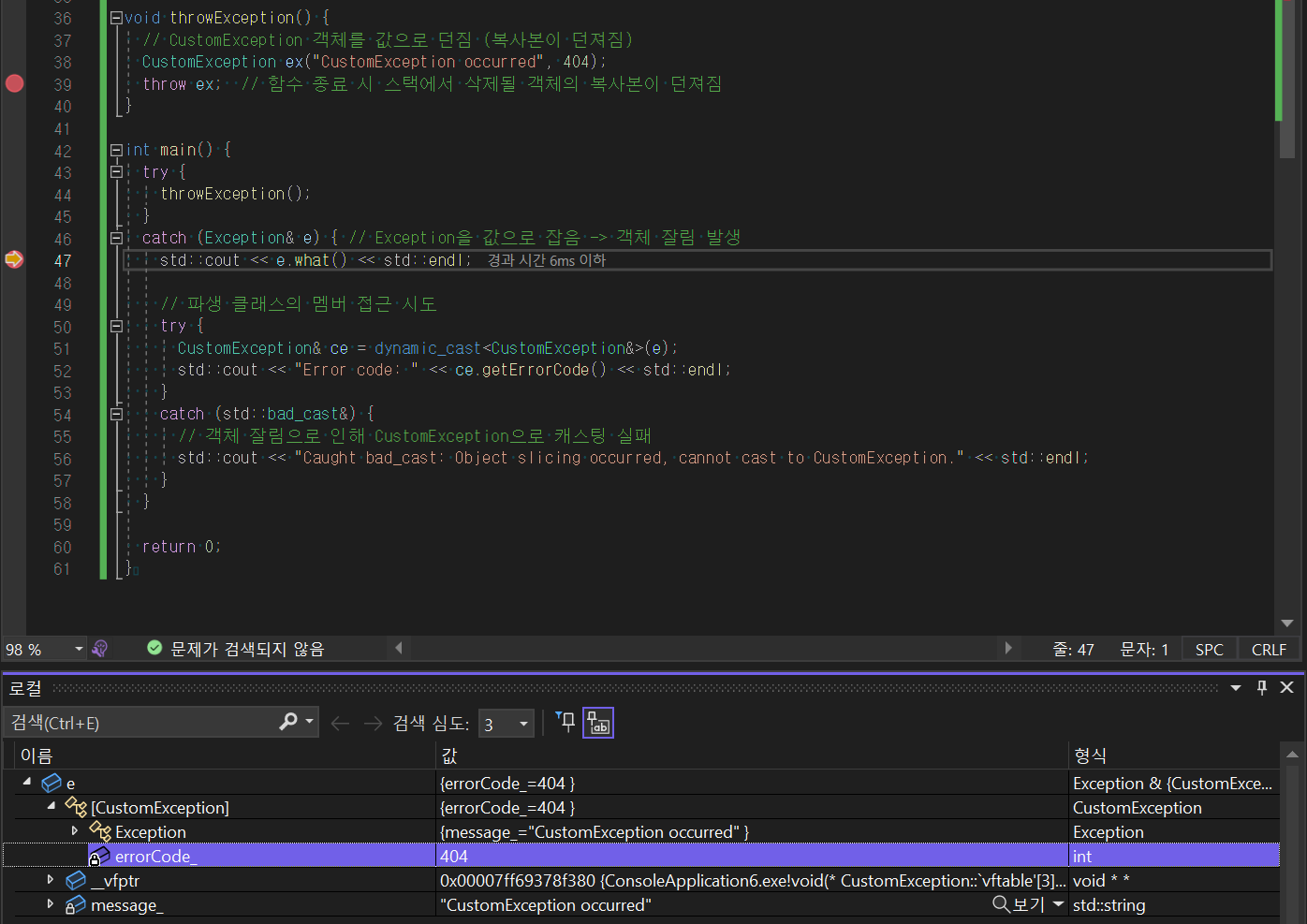1307x924 pixels.
Task: Collapse the main function at line 42
Action: [x=116, y=150]
